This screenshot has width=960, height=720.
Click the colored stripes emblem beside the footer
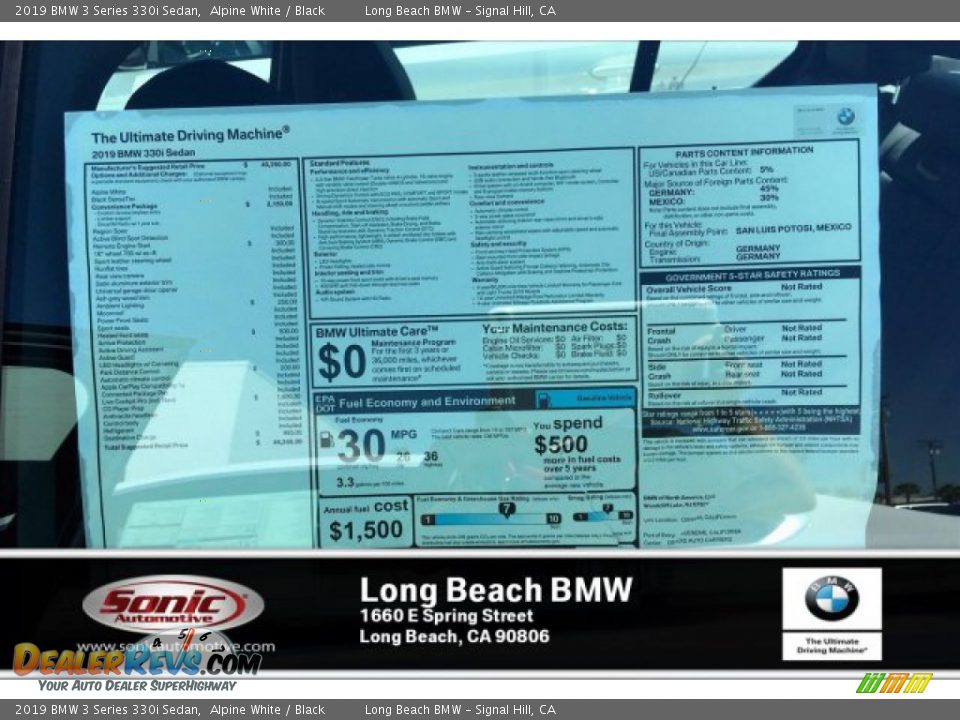[x=894, y=683]
